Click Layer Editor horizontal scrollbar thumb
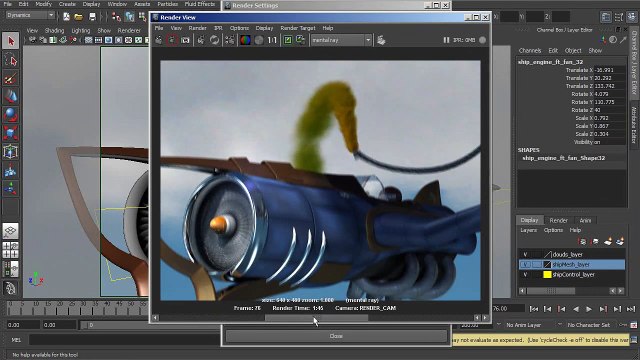640x360 pixels. (551, 291)
